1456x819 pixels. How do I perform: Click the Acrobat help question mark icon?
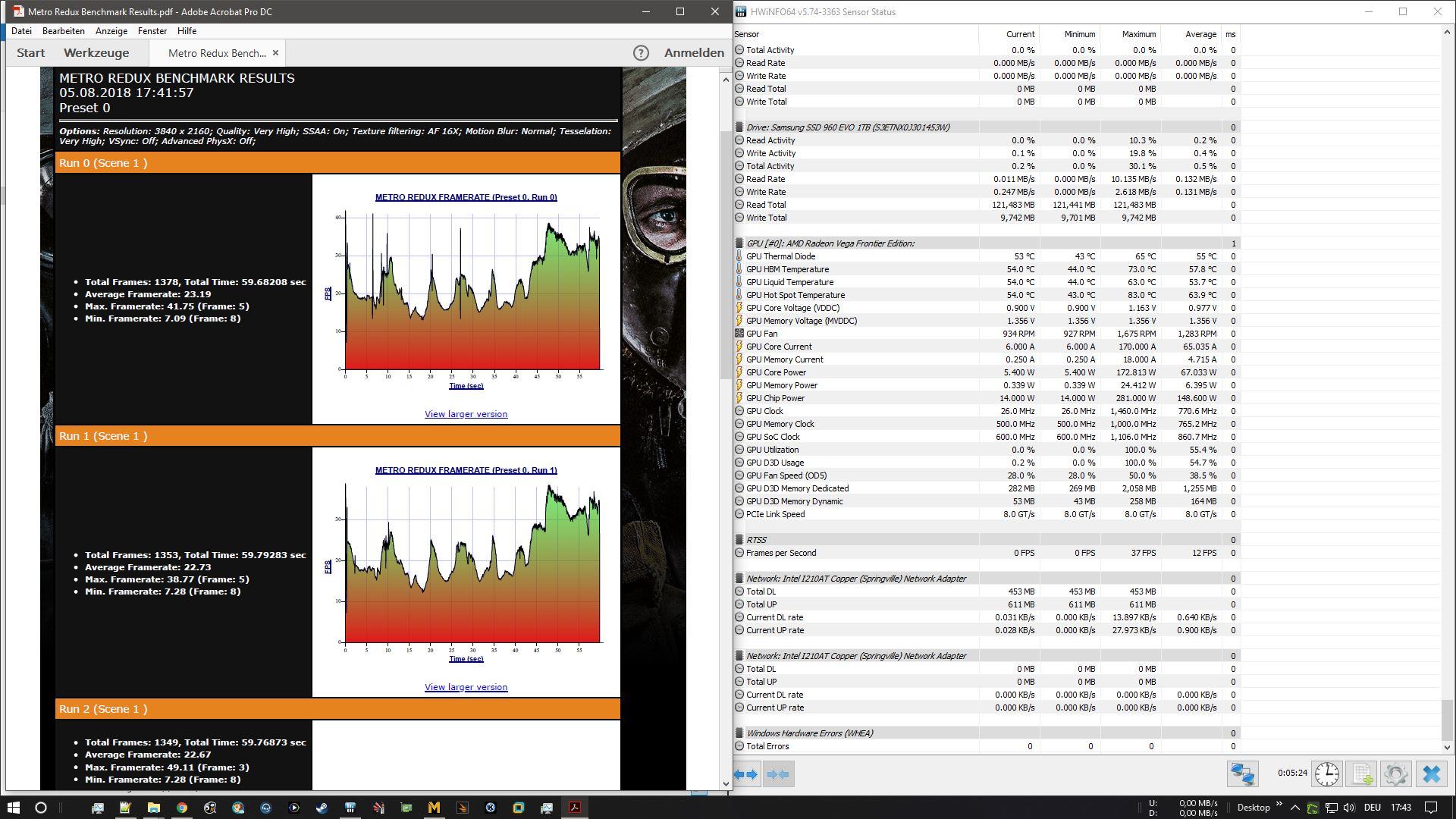(x=641, y=53)
